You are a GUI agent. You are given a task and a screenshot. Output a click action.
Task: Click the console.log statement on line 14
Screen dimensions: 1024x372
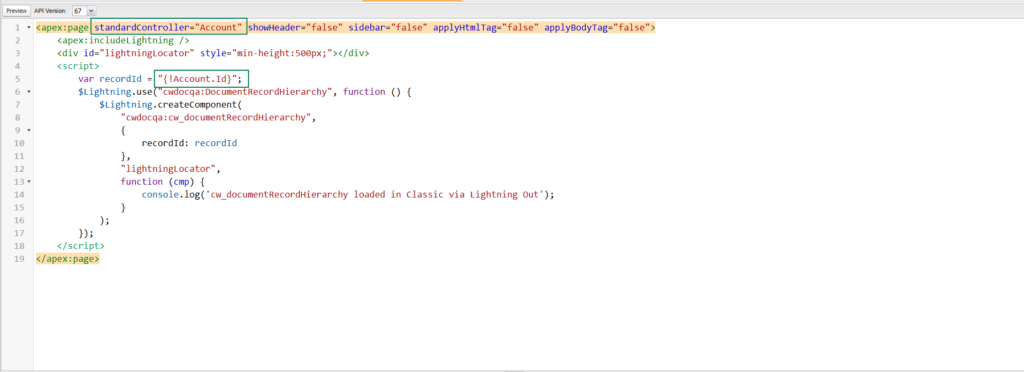(x=347, y=194)
